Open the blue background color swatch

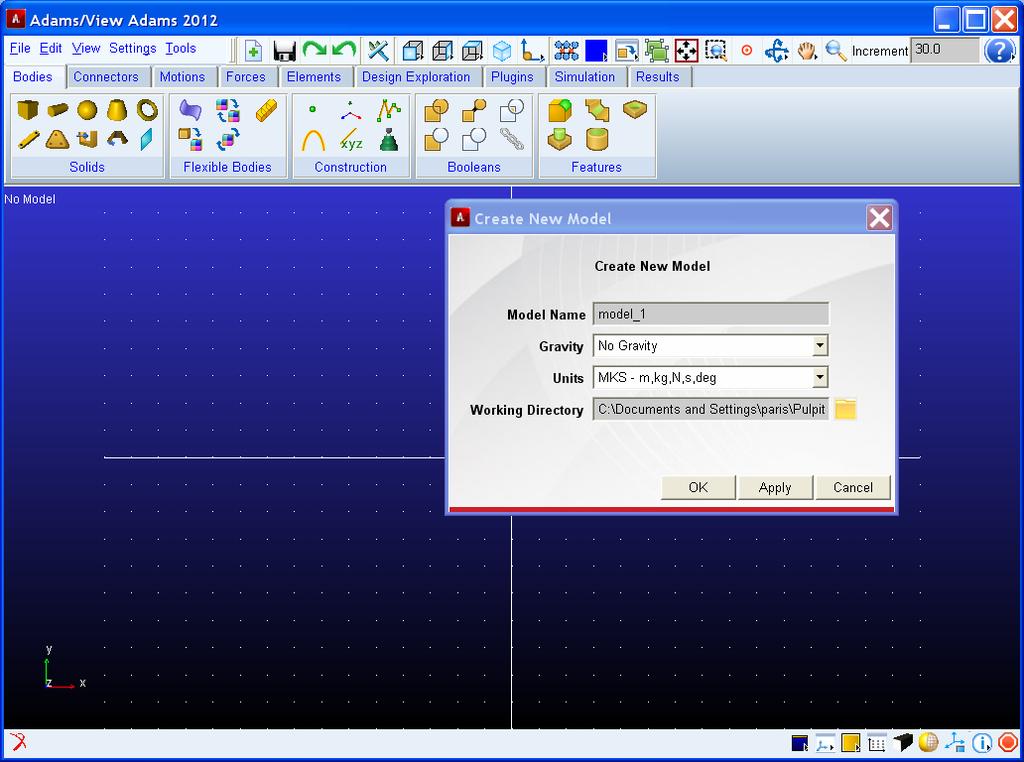pyautogui.click(x=596, y=50)
